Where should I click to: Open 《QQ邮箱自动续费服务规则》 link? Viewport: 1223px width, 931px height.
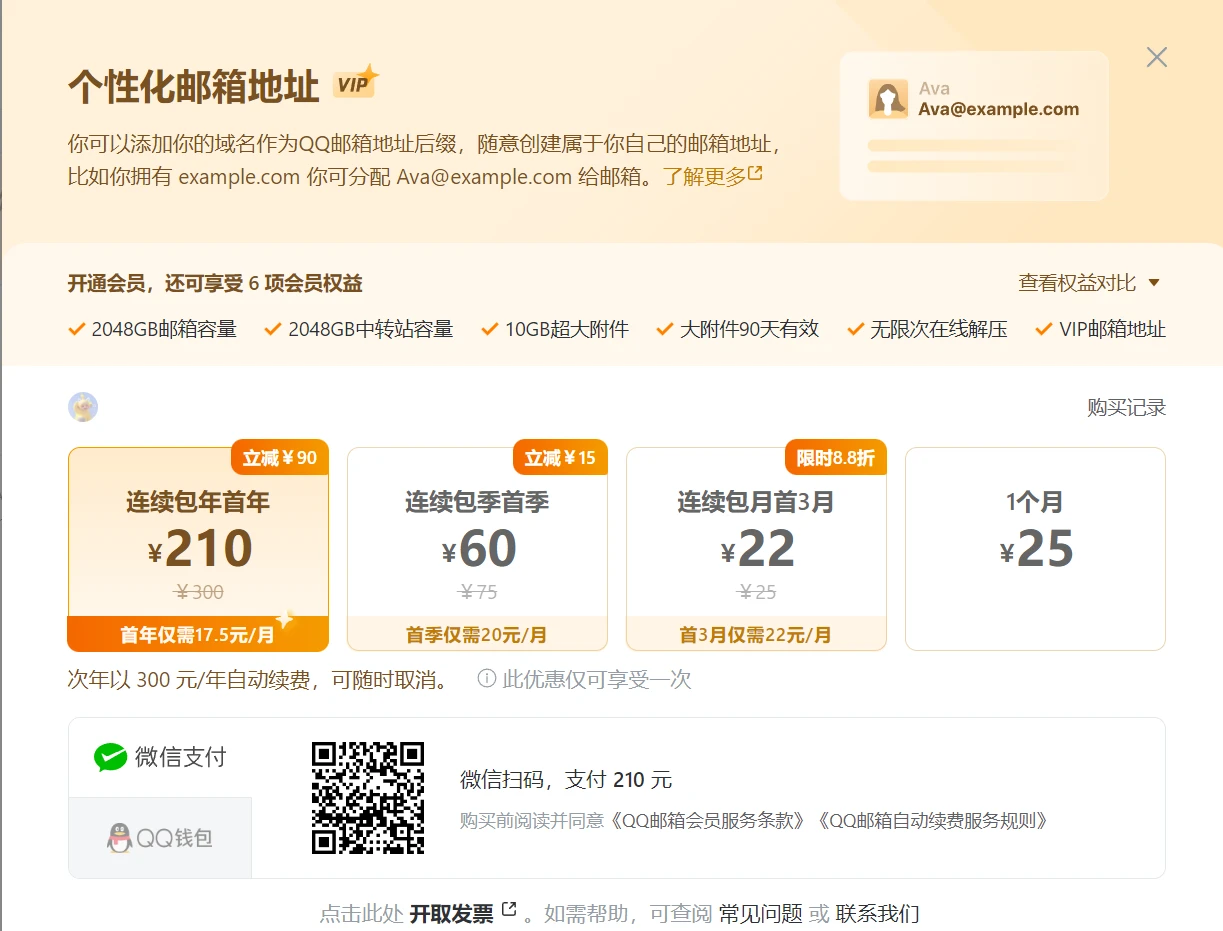(933, 821)
